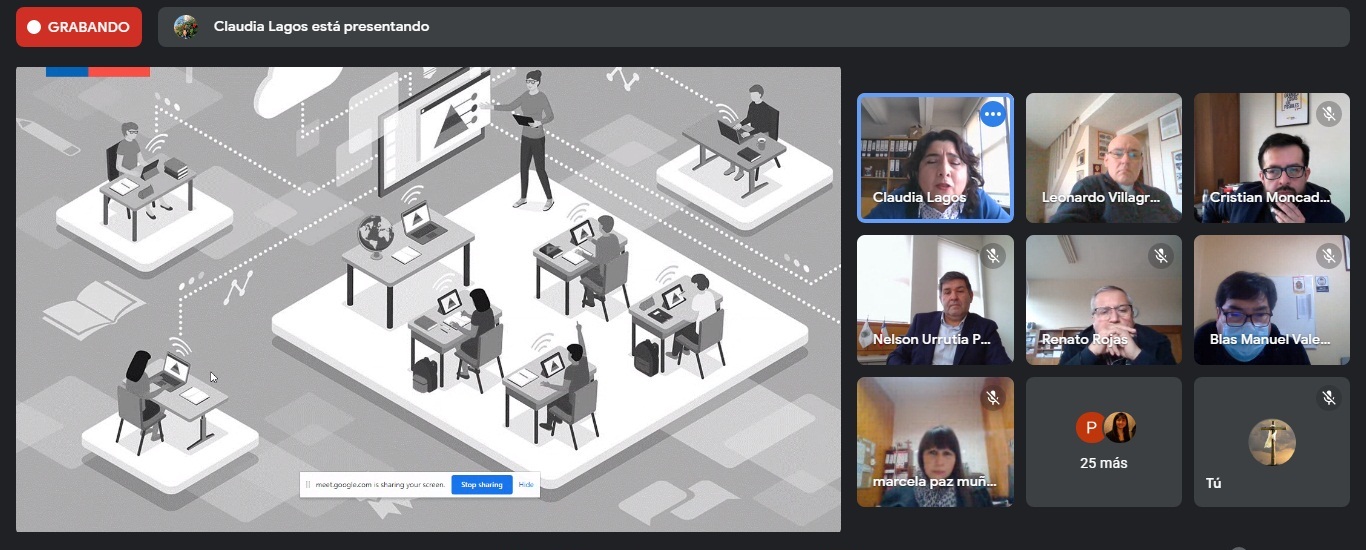1366x550 pixels.
Task: Click the shared presentation screen area
Action: (x=428, y=299)
